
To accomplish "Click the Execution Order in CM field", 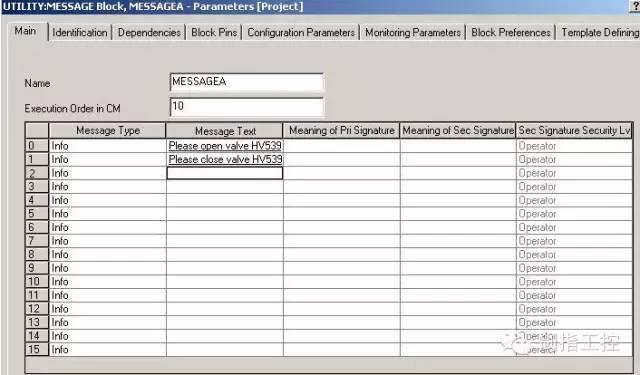I will click(247, 107).
